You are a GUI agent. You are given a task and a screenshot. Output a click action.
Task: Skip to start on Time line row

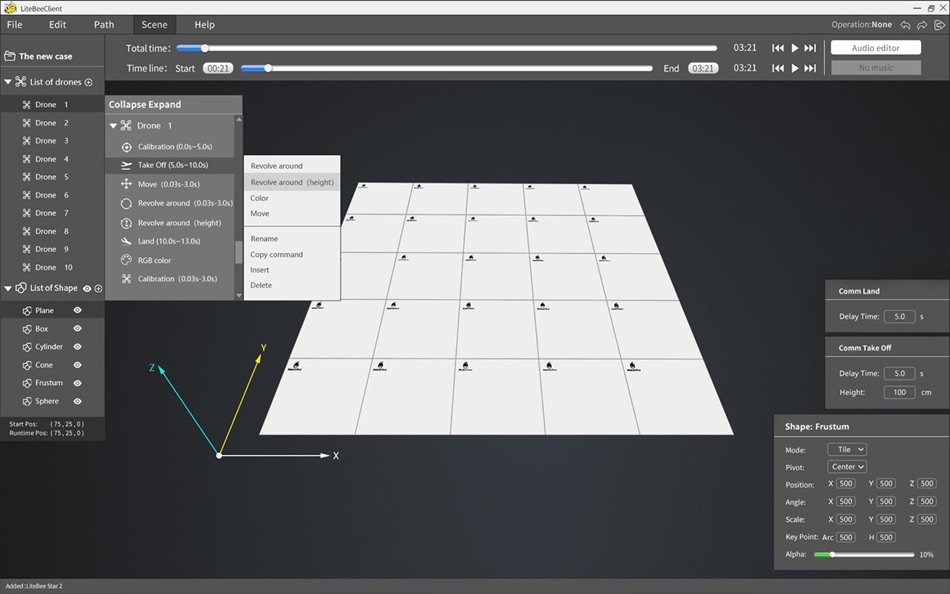(x=778, y=68)
